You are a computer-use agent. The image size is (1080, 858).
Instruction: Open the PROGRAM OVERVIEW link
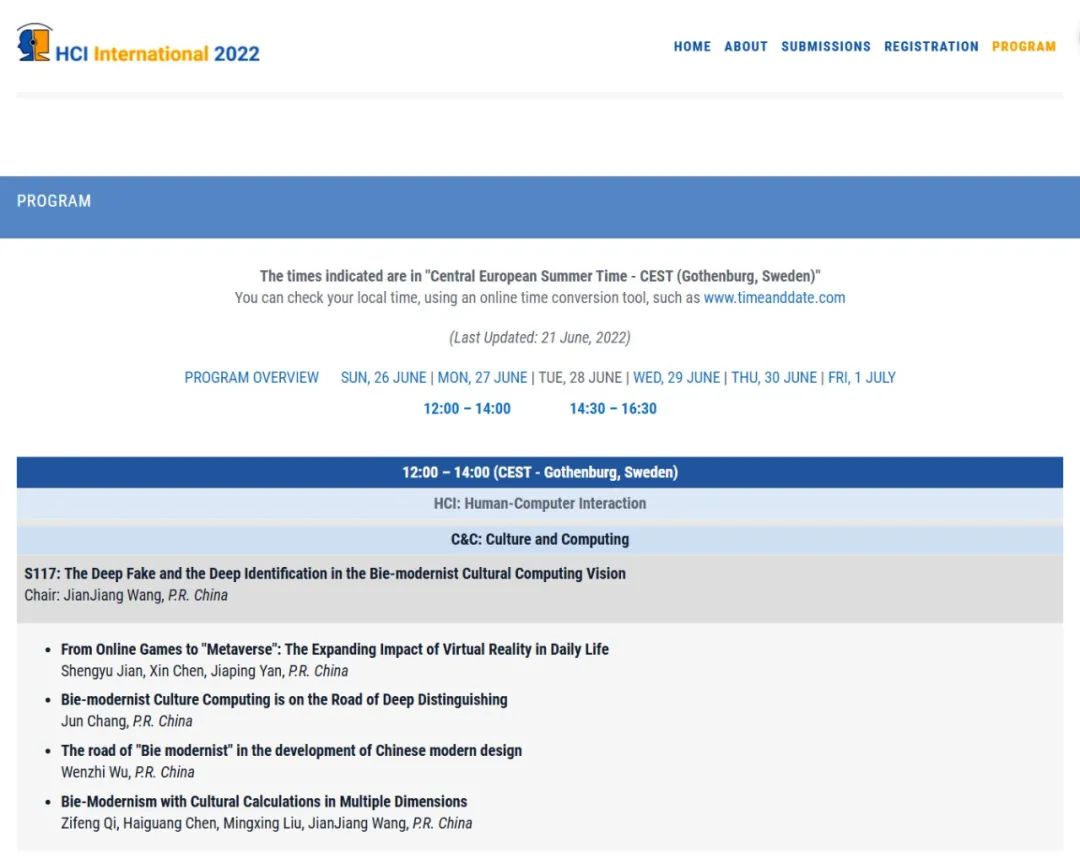[251, 378]
